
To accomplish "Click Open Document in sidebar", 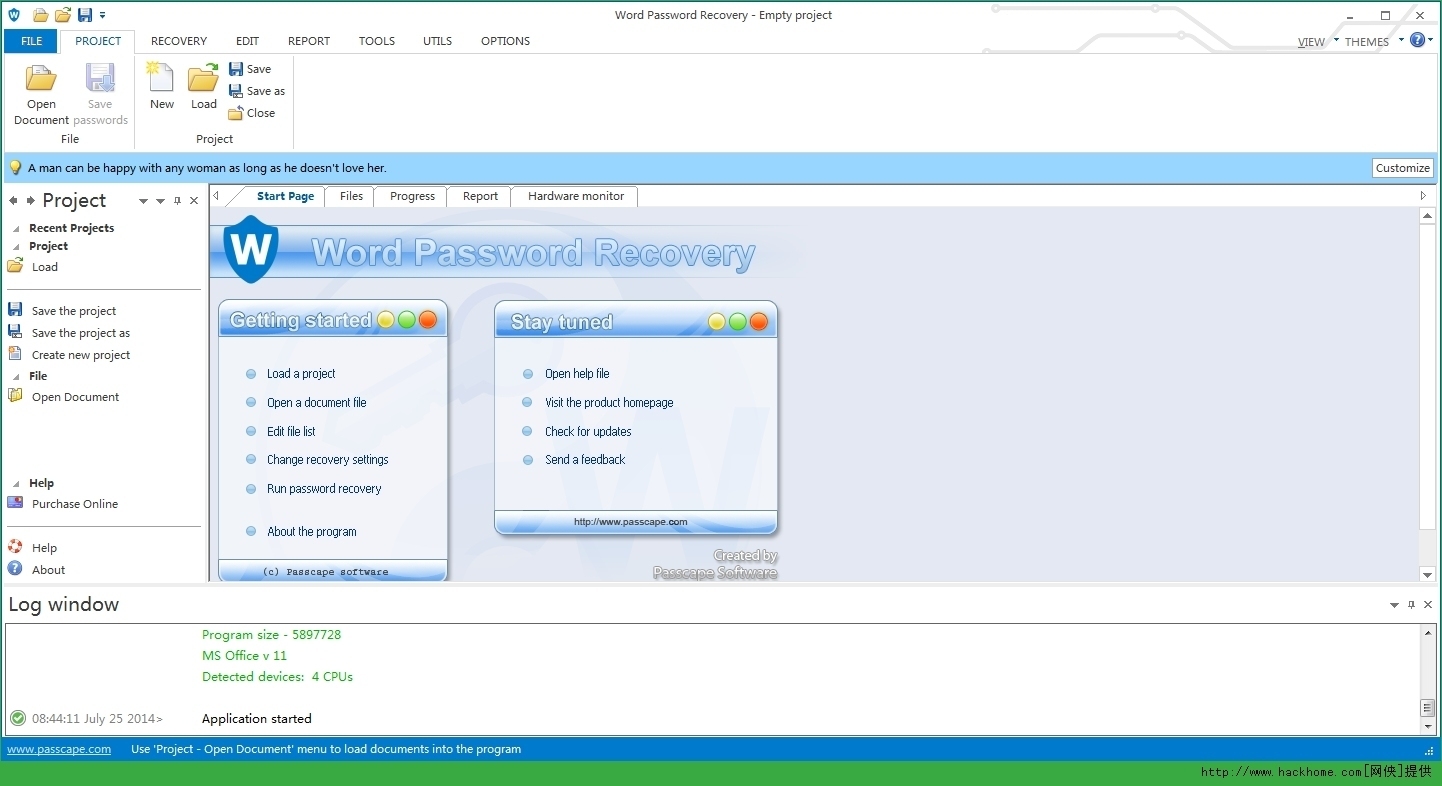I will 64,397.
